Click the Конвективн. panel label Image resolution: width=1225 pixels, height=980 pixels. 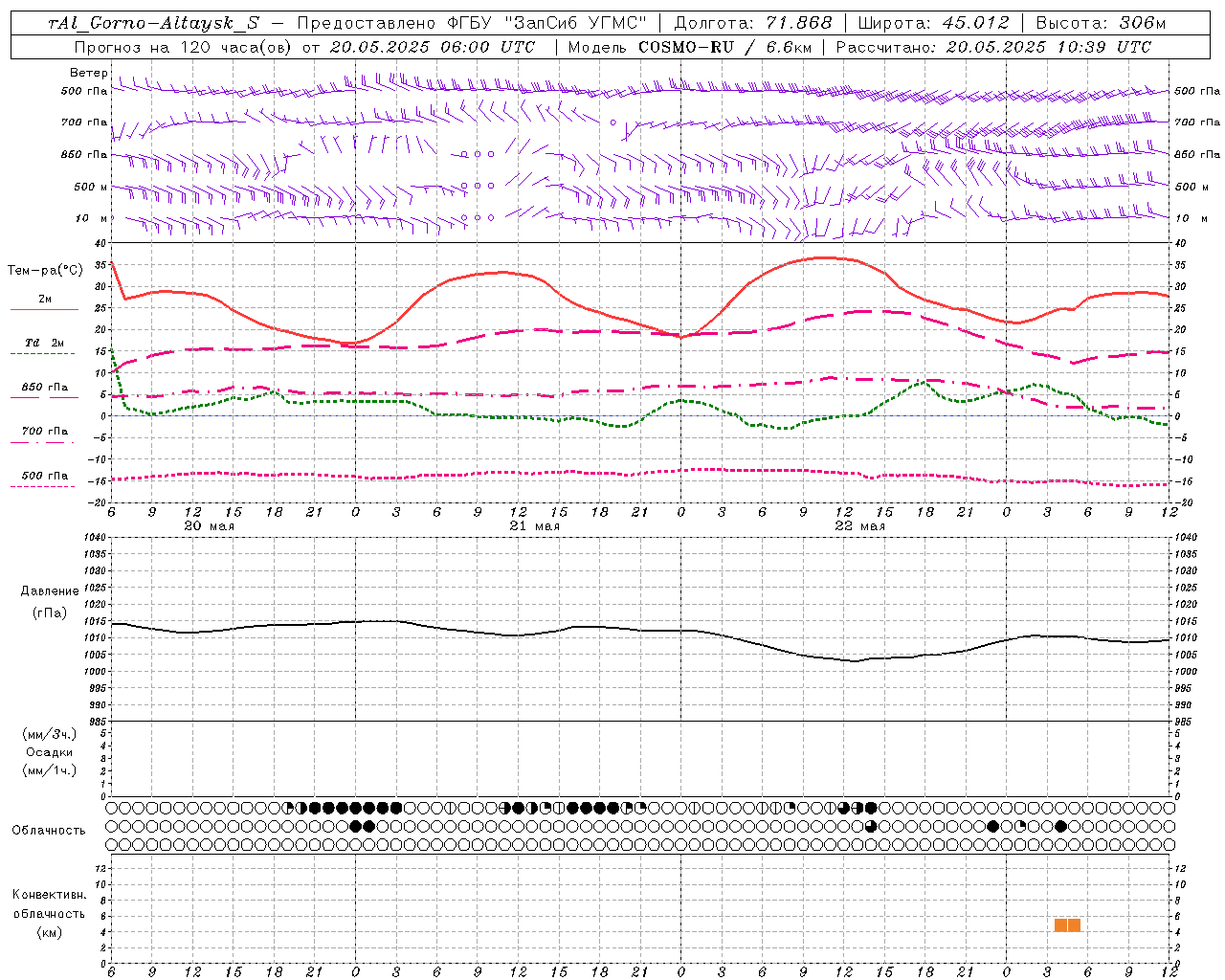pyautogui.click(x=49, y=895)
